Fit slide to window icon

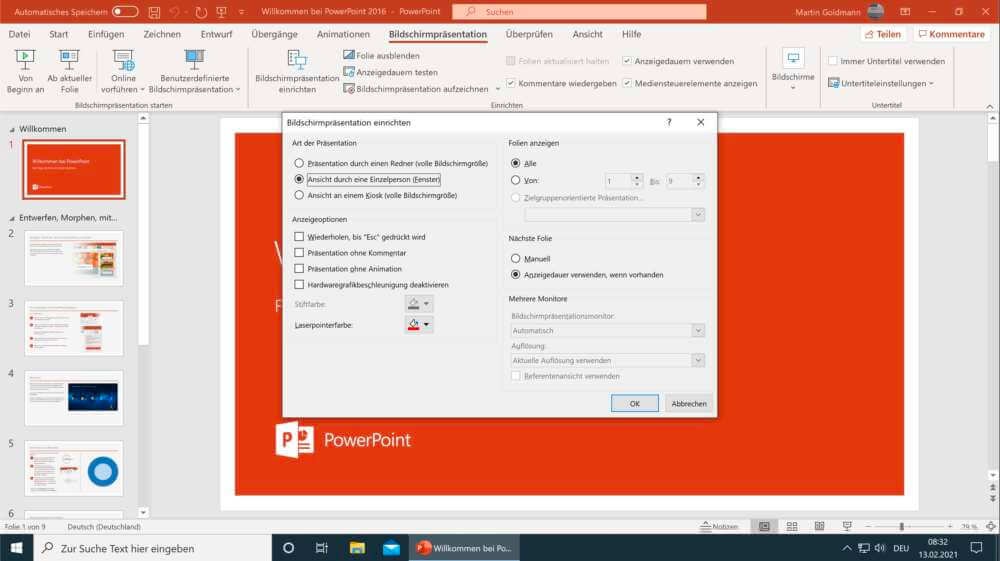pyautogui.click(x=990, y=527)
